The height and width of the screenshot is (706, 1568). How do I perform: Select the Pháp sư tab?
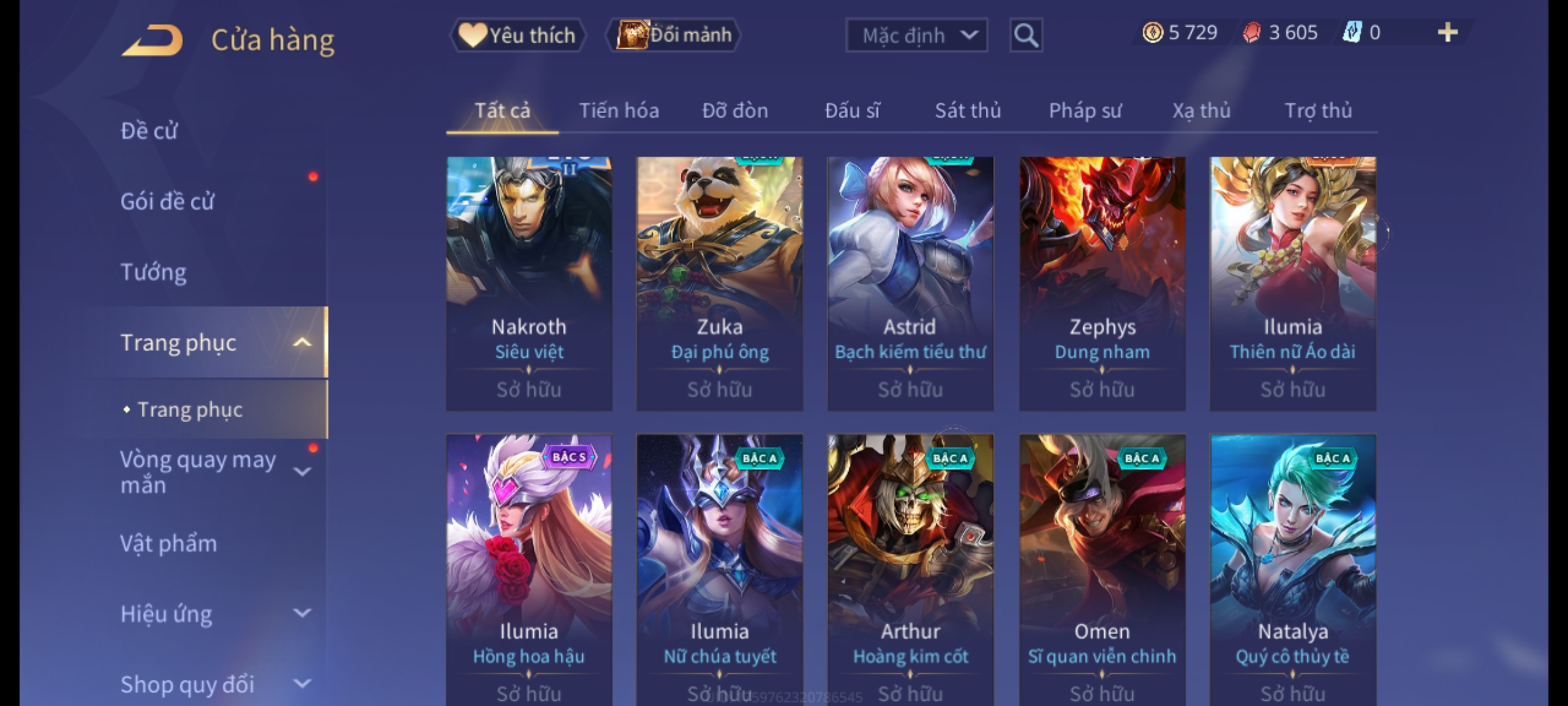coord(1085,110)
